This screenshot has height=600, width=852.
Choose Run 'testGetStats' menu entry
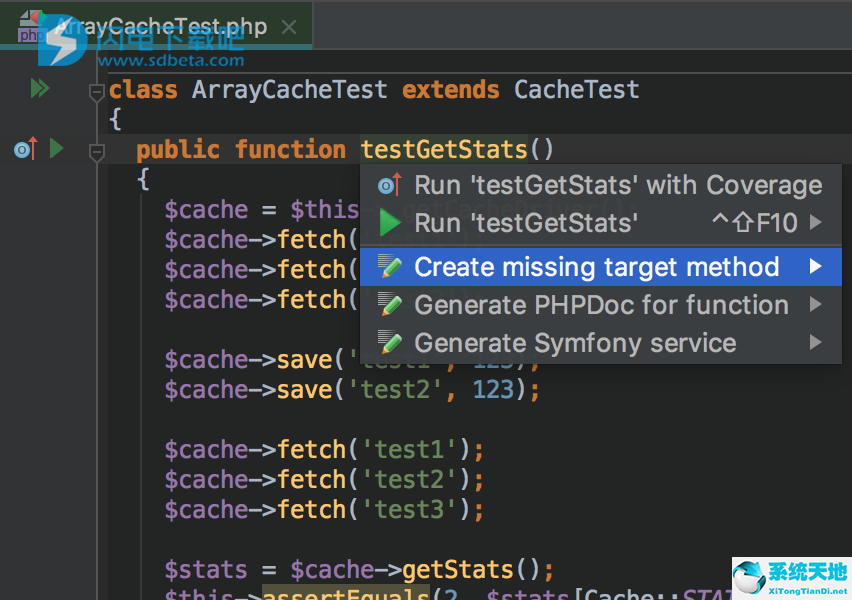point(600,223)
